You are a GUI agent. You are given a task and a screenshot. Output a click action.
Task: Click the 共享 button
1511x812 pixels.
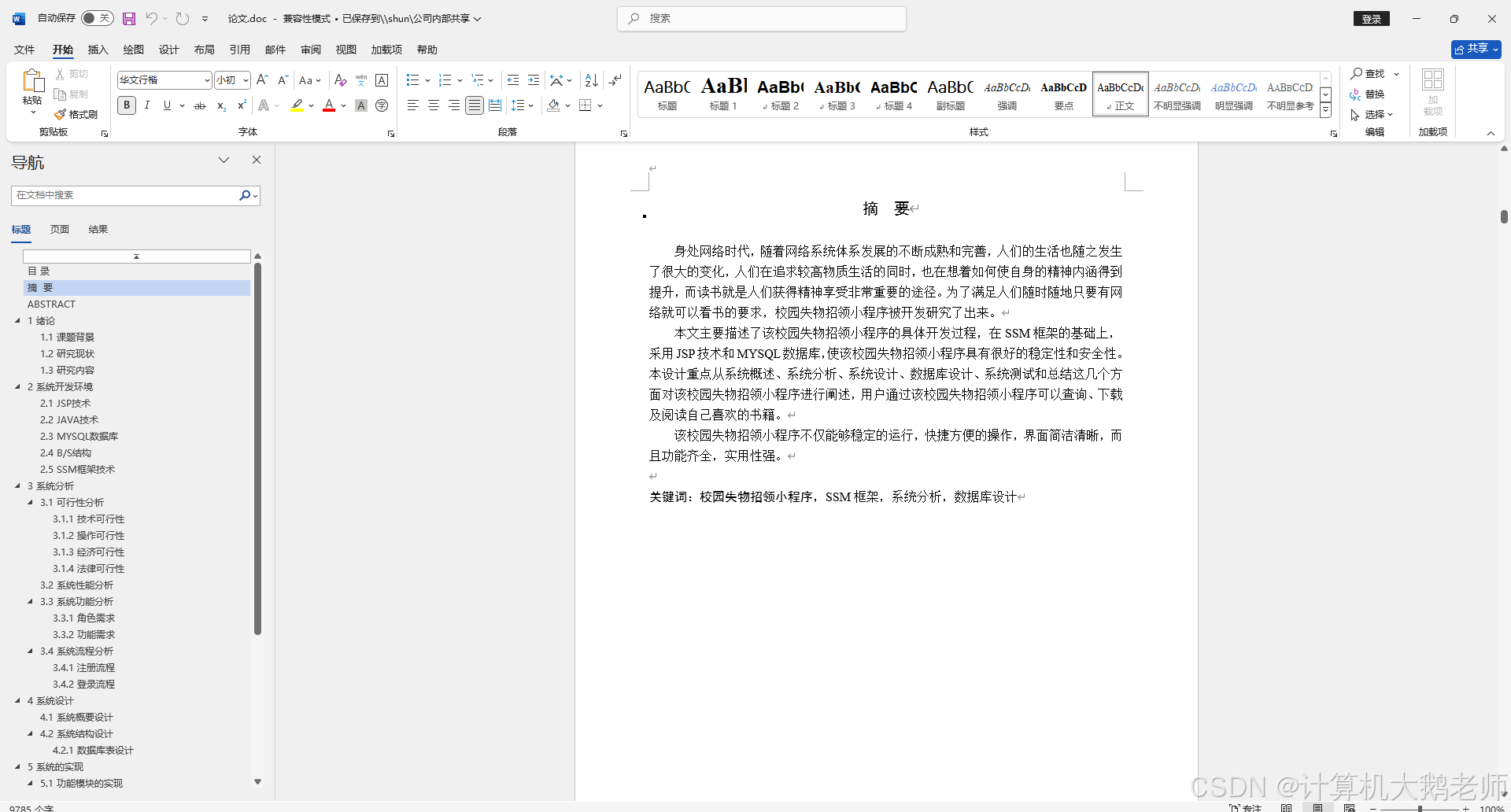pos(1475,48)
